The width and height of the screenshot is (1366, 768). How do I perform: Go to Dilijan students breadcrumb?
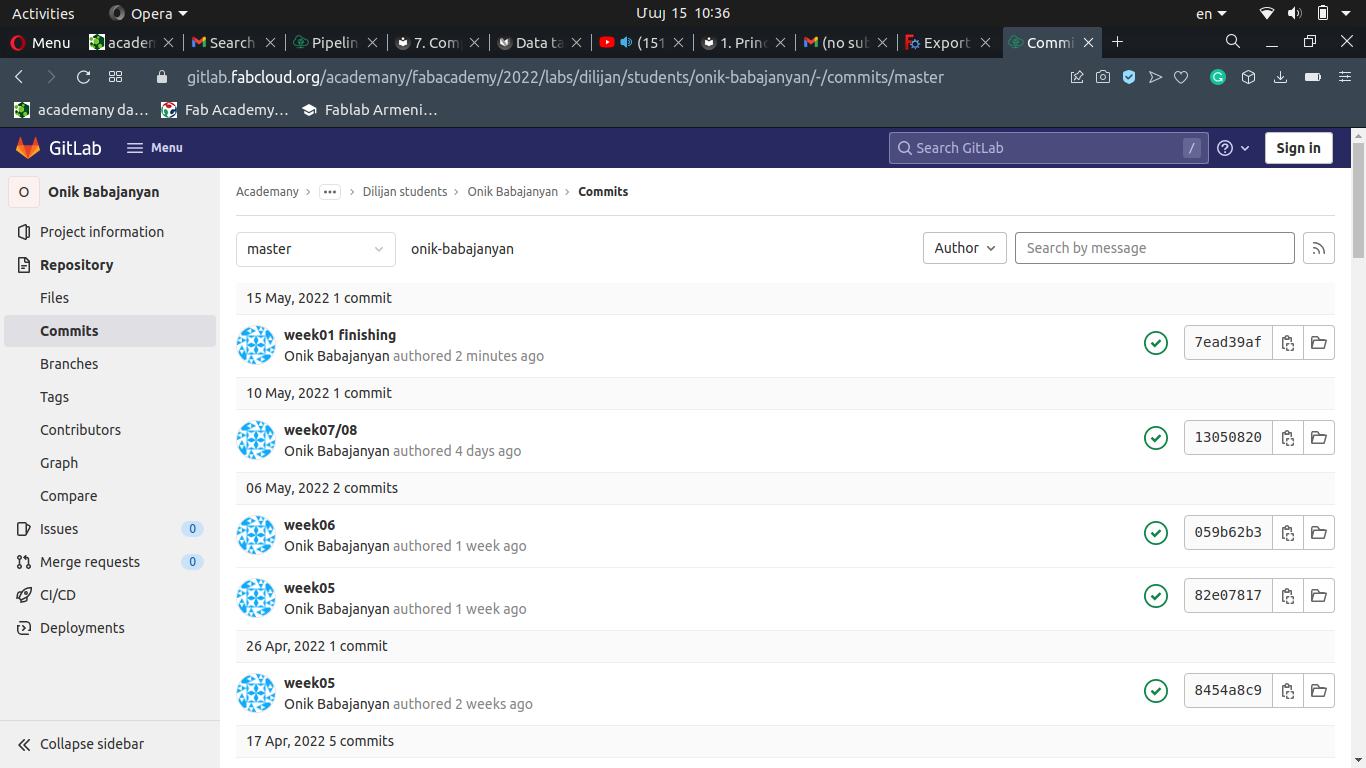(405, 192)
